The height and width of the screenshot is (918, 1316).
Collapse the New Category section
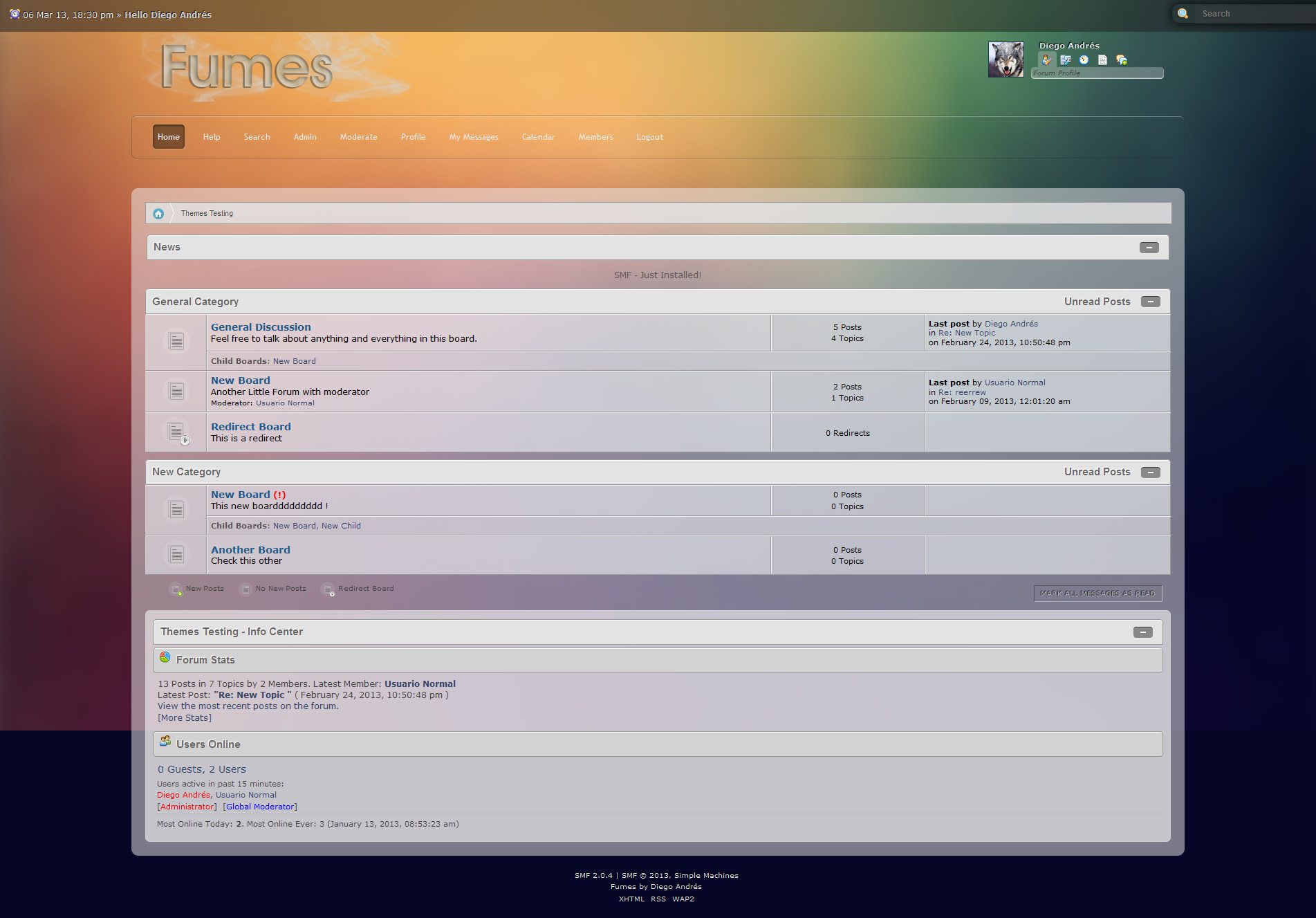[1150, 472]
